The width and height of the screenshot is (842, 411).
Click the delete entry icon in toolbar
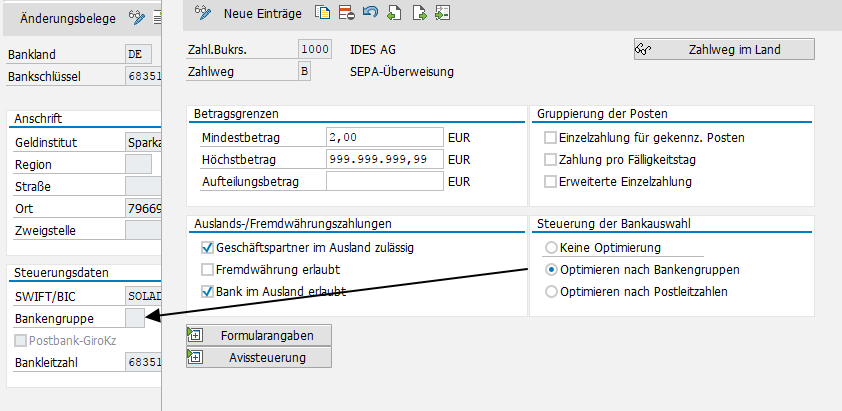(346, 13)
